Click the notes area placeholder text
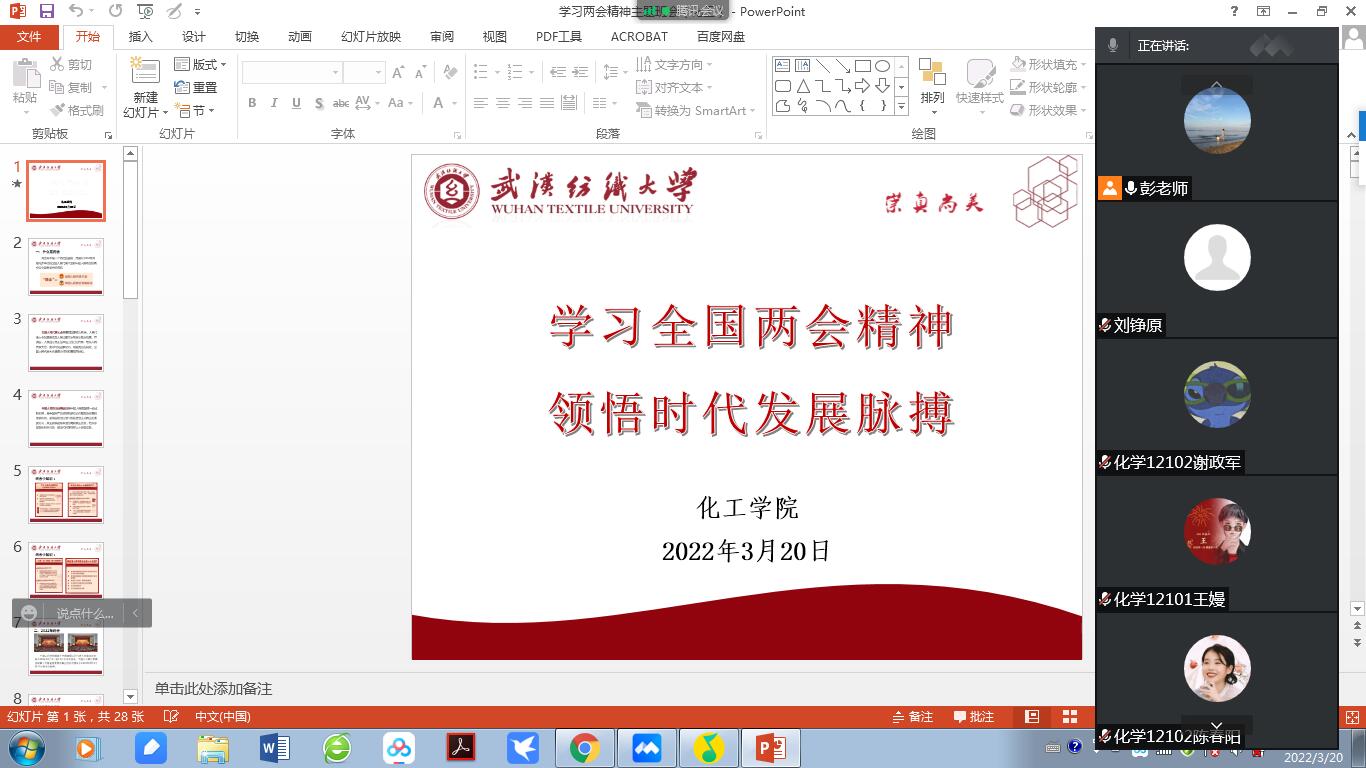This screenshot has height=768, width=1366. click(213, 689)
